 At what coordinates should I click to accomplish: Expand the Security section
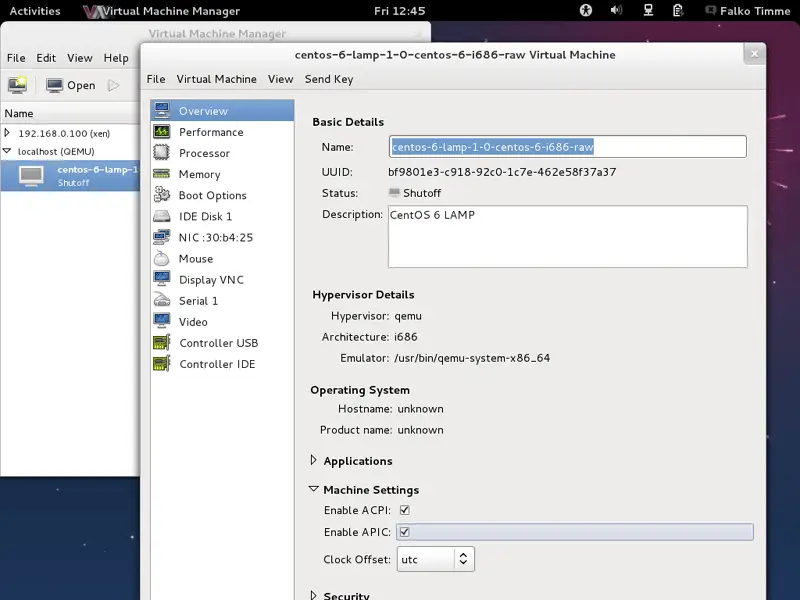point(313,595)
